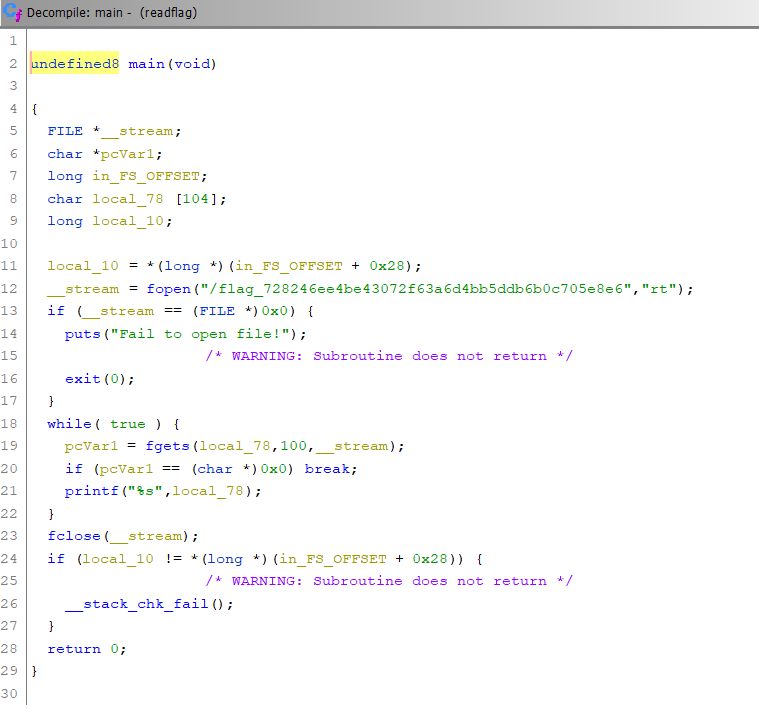Screen dimensions: 759x718
Task: Select the break keyword
Action: (325, 469)
